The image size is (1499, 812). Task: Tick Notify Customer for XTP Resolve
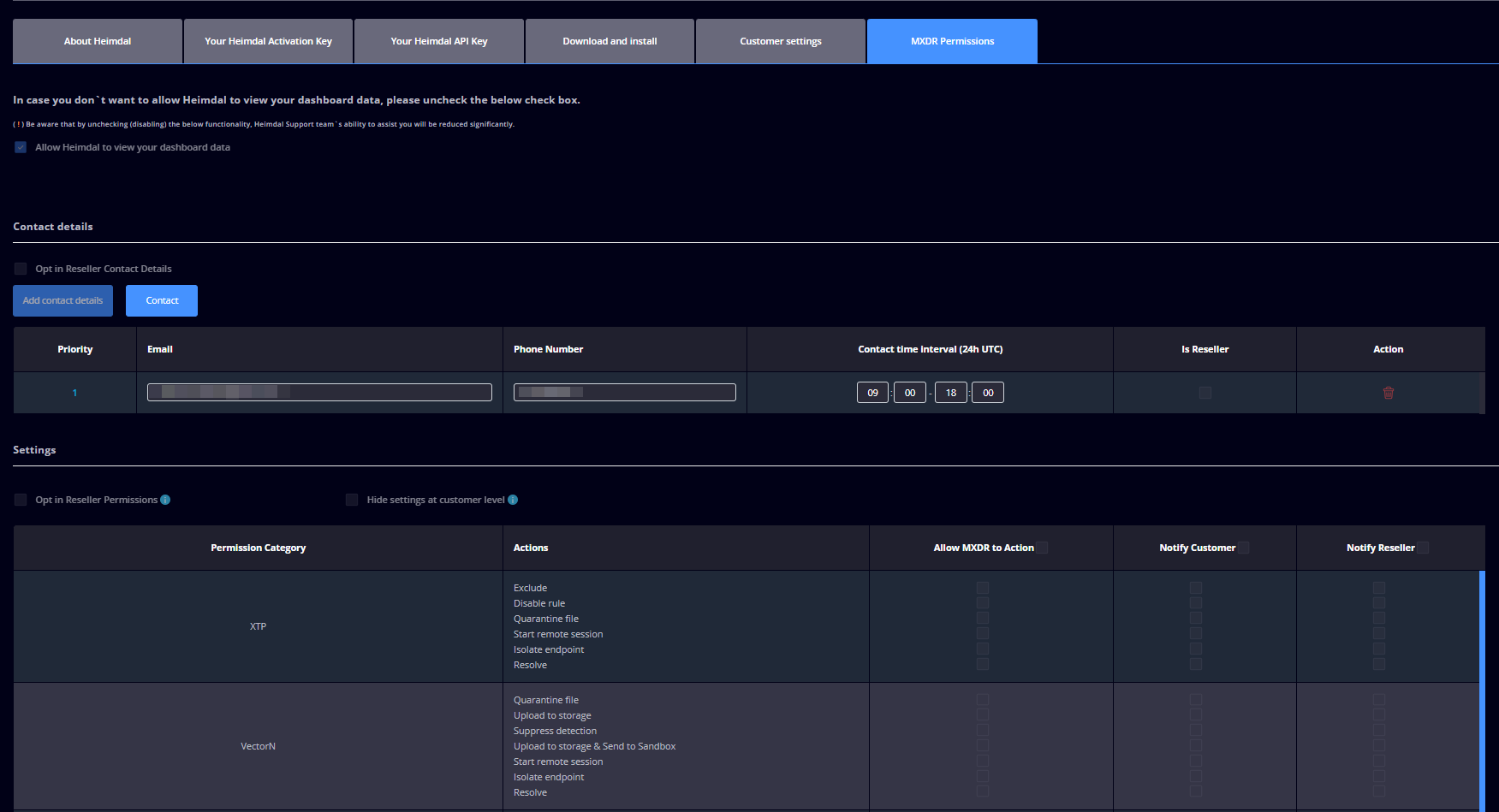click(x=1196, y=665)
